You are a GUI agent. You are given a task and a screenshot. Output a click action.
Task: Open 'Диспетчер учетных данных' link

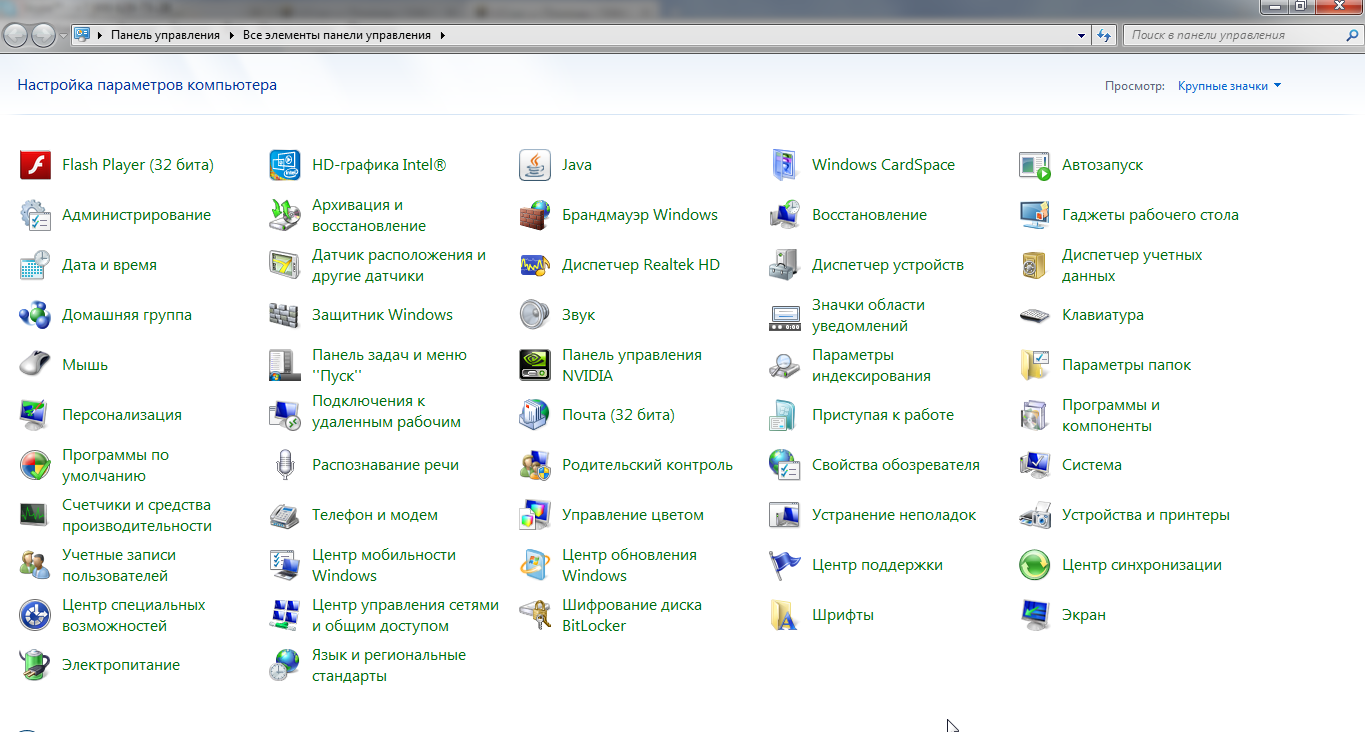[x=1132, y=265]
